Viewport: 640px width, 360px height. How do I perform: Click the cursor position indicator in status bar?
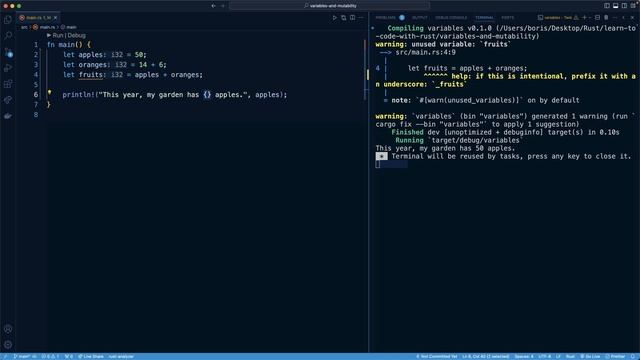[x=486, y=356]
